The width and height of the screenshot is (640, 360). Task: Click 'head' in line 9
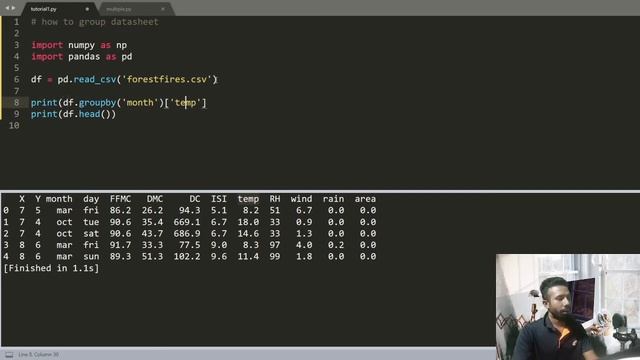click(x=89, y=114)
